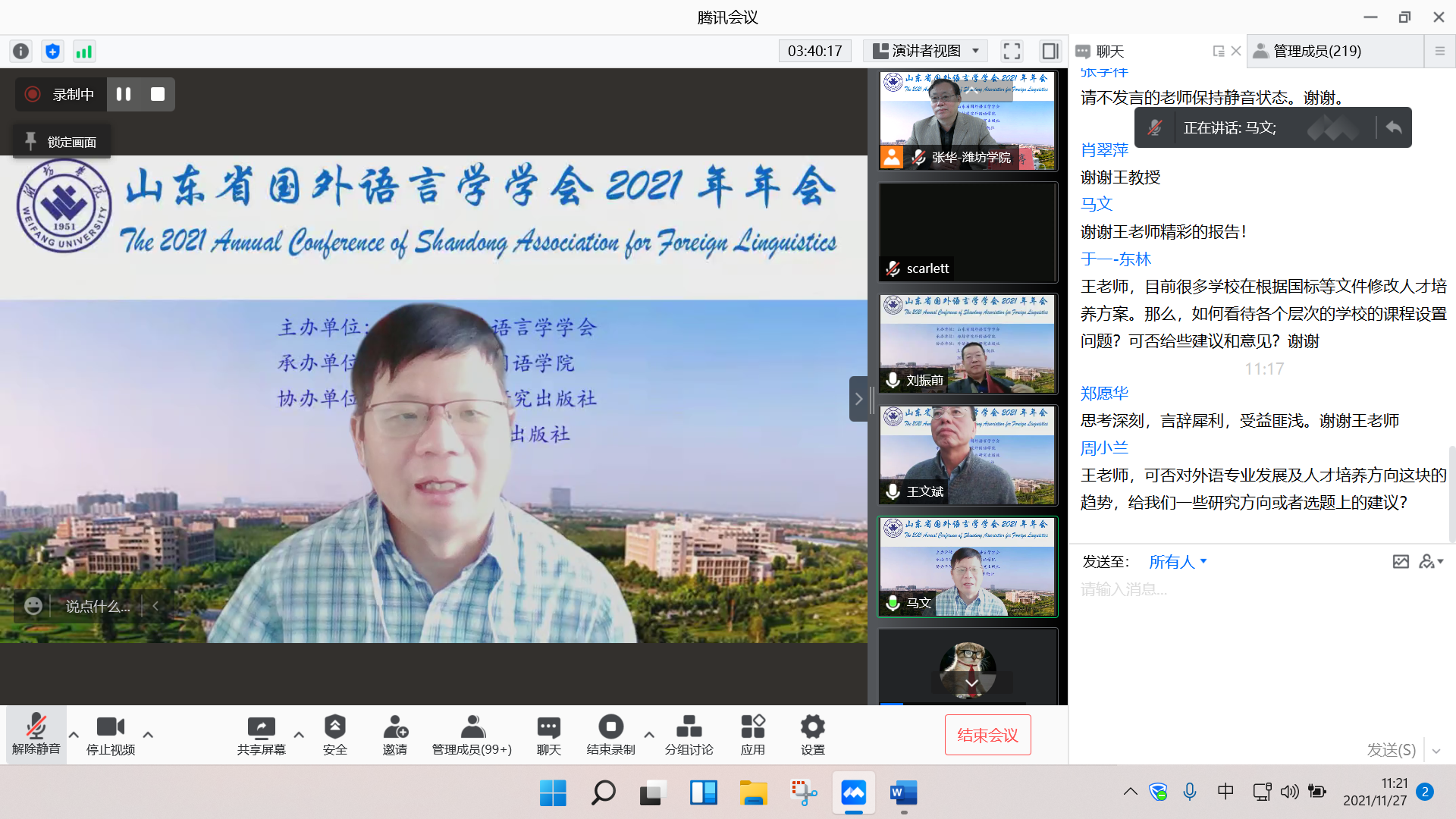The width and height of the screenshot is (1456, 819).
Task: Check the green network signal icon
Action: click(x=83, y=51)
